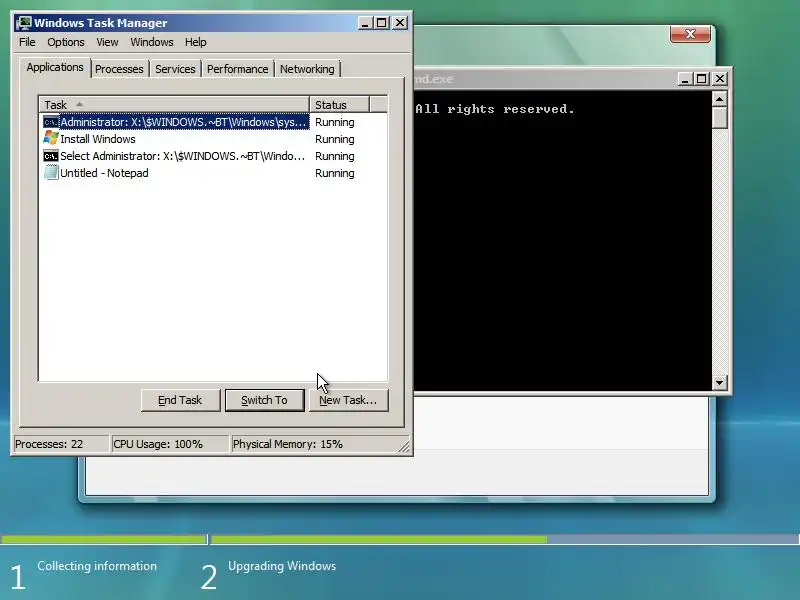Select the Administrator X:\$WINDOWS.~BT task row

[176, 122]
